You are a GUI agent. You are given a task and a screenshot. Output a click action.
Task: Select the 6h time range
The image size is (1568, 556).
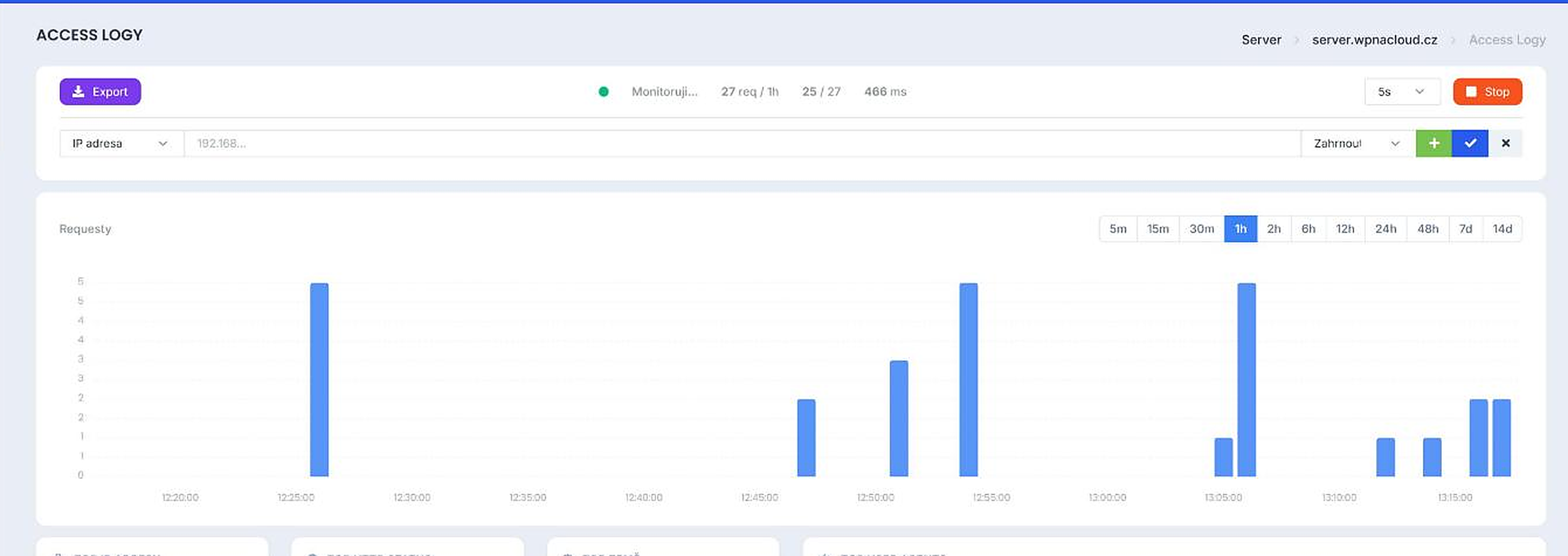tap(1308, 229)
